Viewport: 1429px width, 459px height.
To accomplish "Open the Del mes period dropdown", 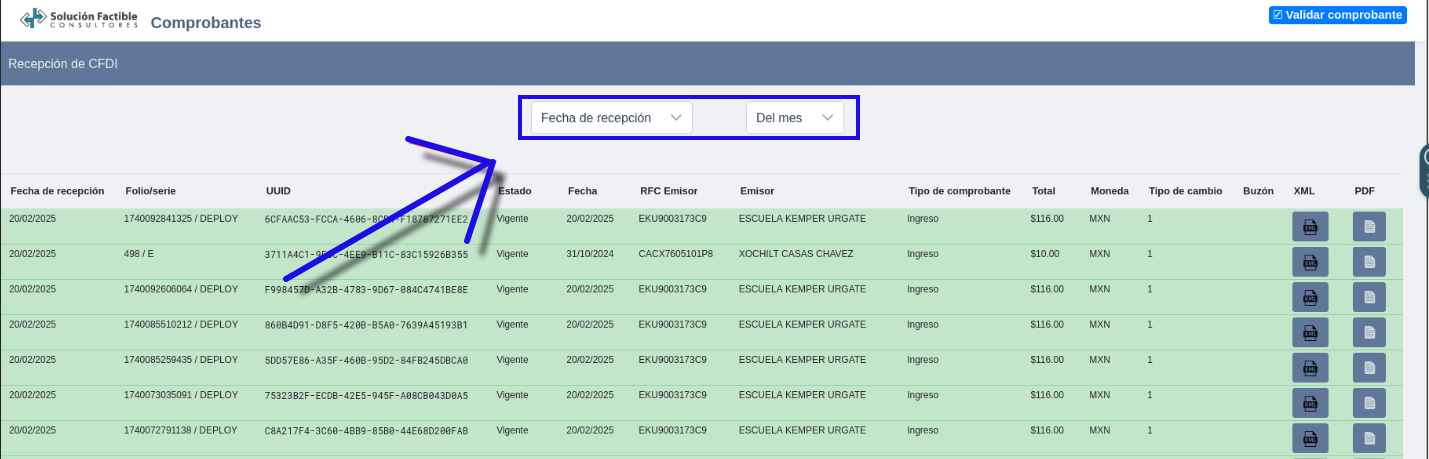I will [x=794, y=118].
